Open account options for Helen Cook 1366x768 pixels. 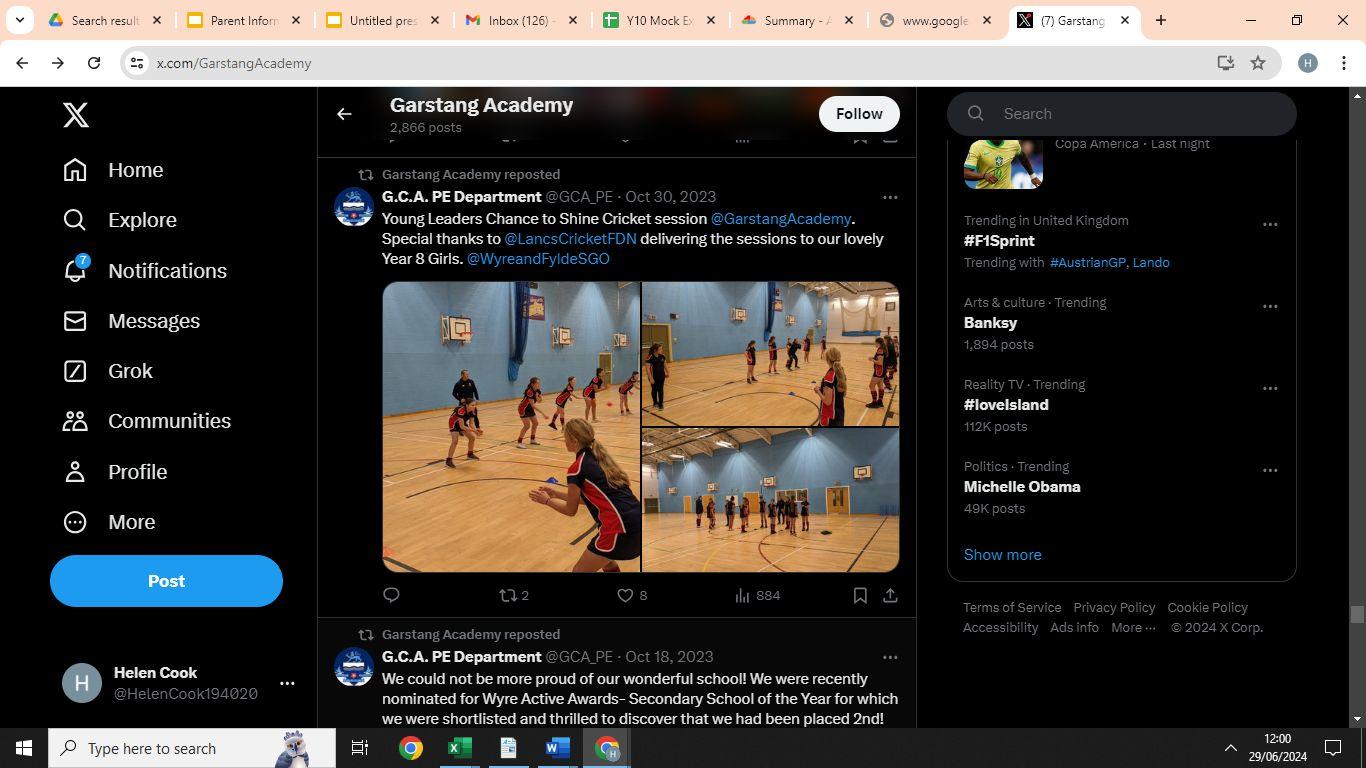(x=287, y=683)
